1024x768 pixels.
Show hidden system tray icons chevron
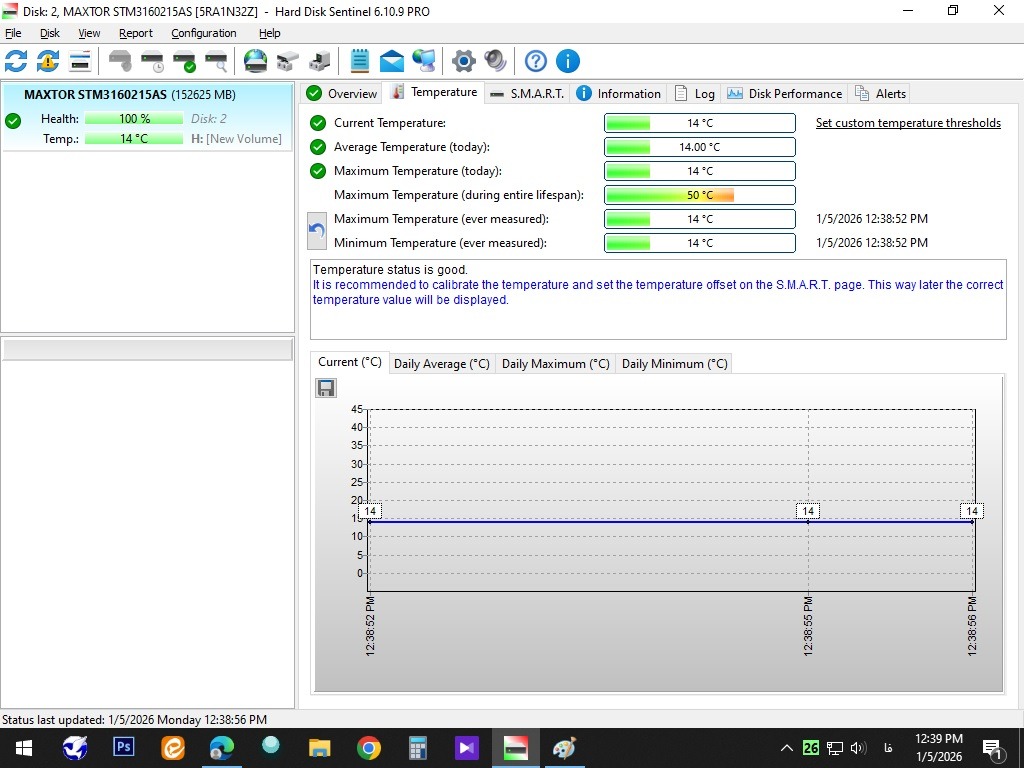[x=786, y=748]
